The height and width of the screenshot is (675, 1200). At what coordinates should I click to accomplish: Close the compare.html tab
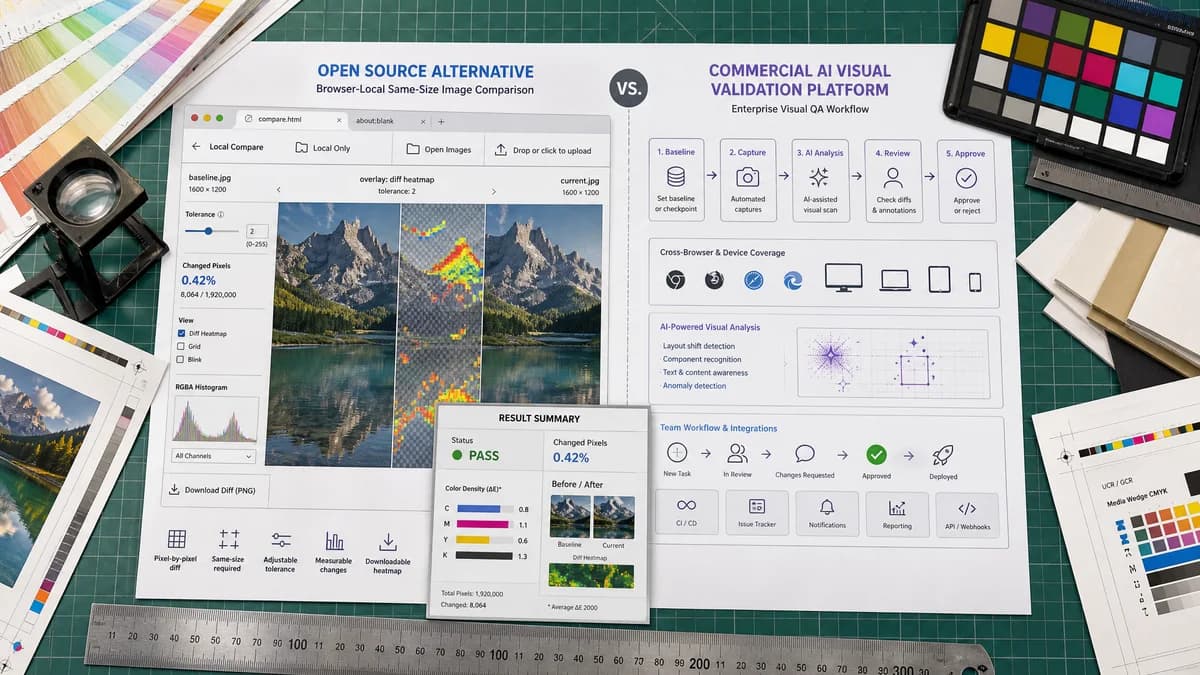point(338,120)
